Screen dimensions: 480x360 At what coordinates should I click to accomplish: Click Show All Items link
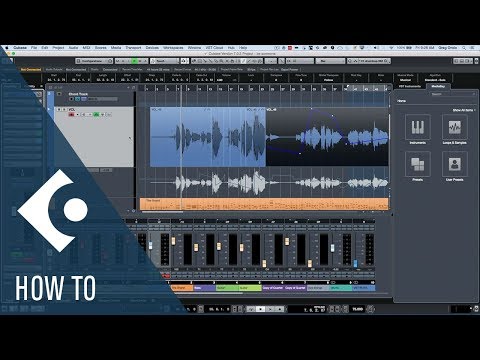pyautogui.click(x=463, y=110)
